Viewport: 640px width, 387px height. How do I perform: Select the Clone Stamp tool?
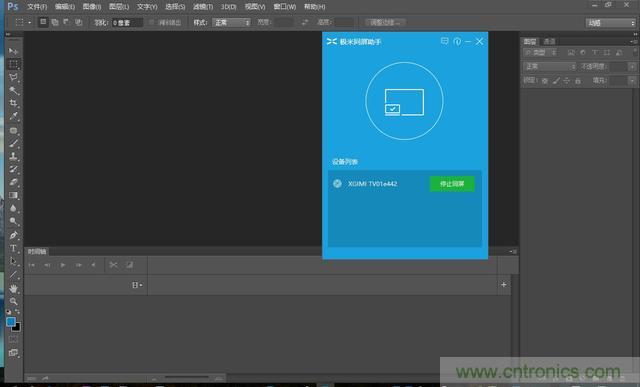pos(13,156)
